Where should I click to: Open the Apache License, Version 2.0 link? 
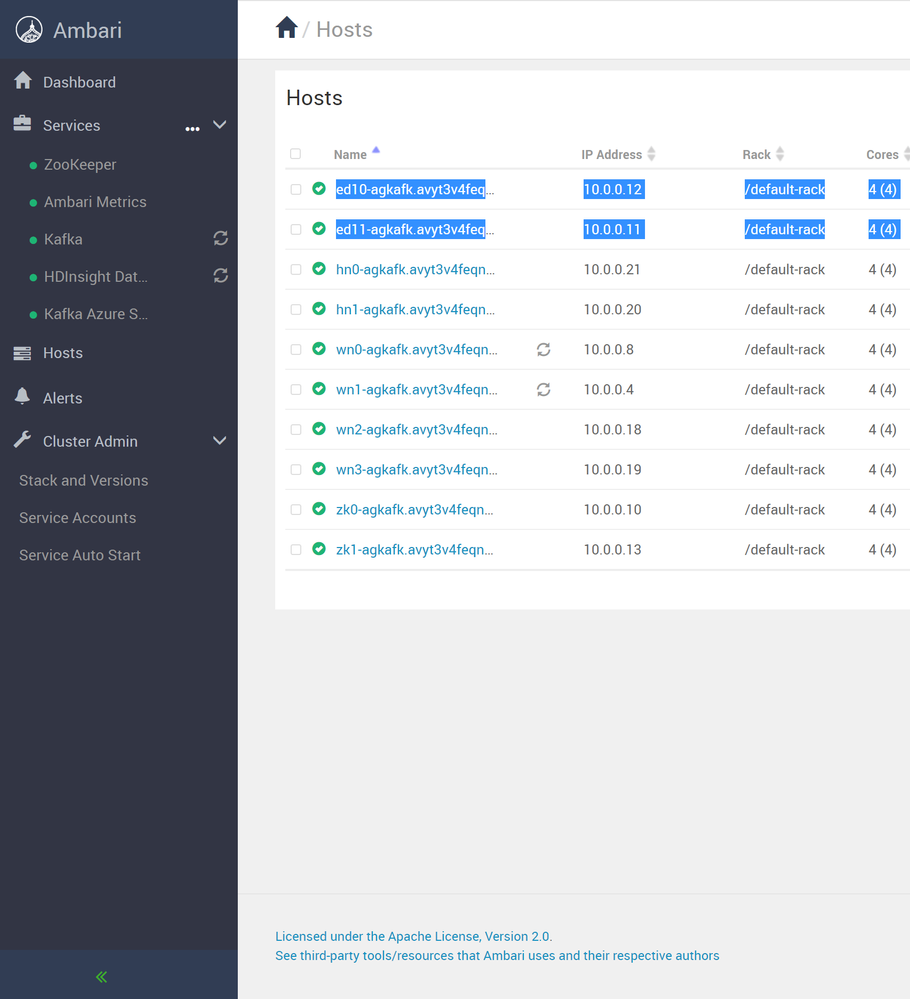414,937
